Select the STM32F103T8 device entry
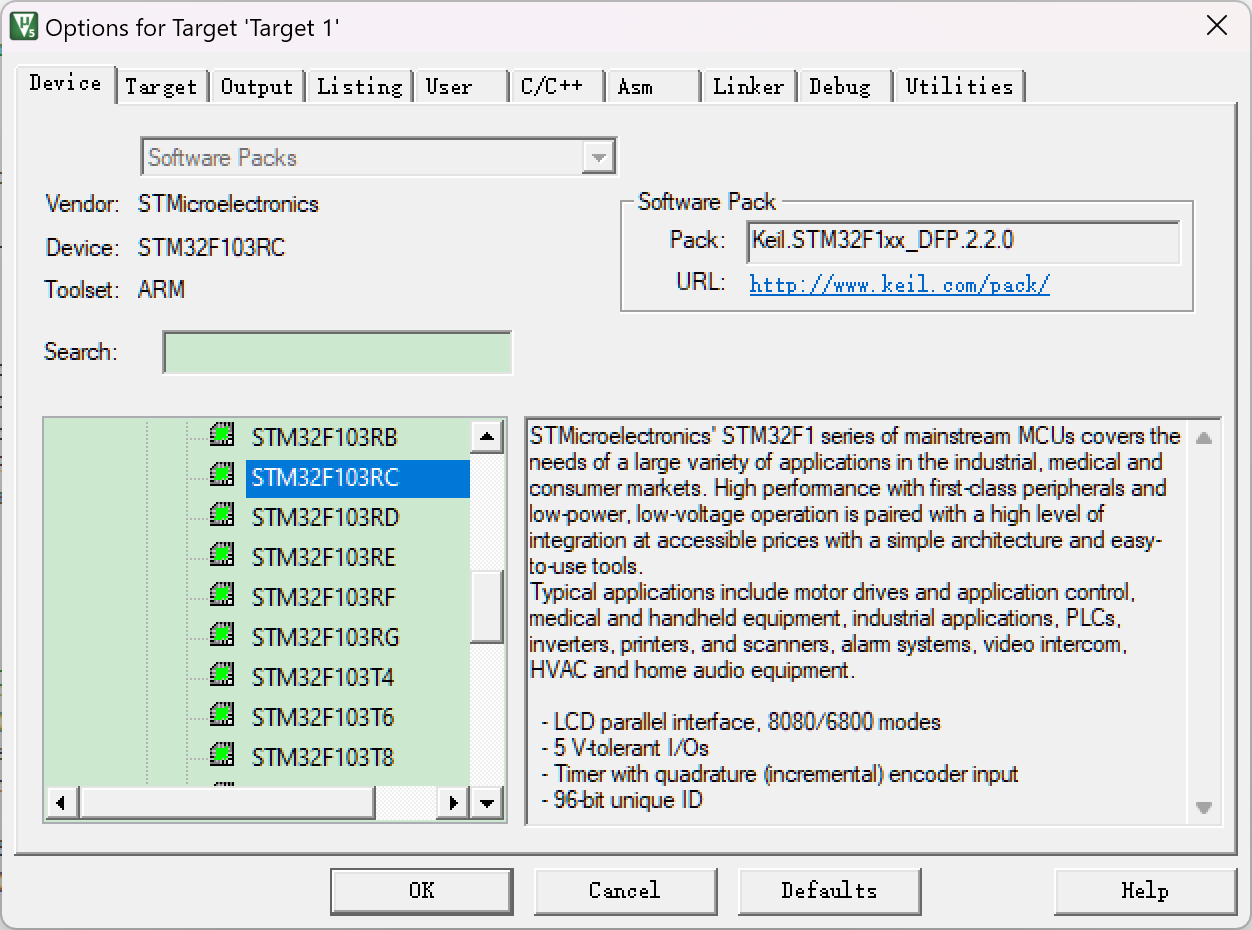 323,758
